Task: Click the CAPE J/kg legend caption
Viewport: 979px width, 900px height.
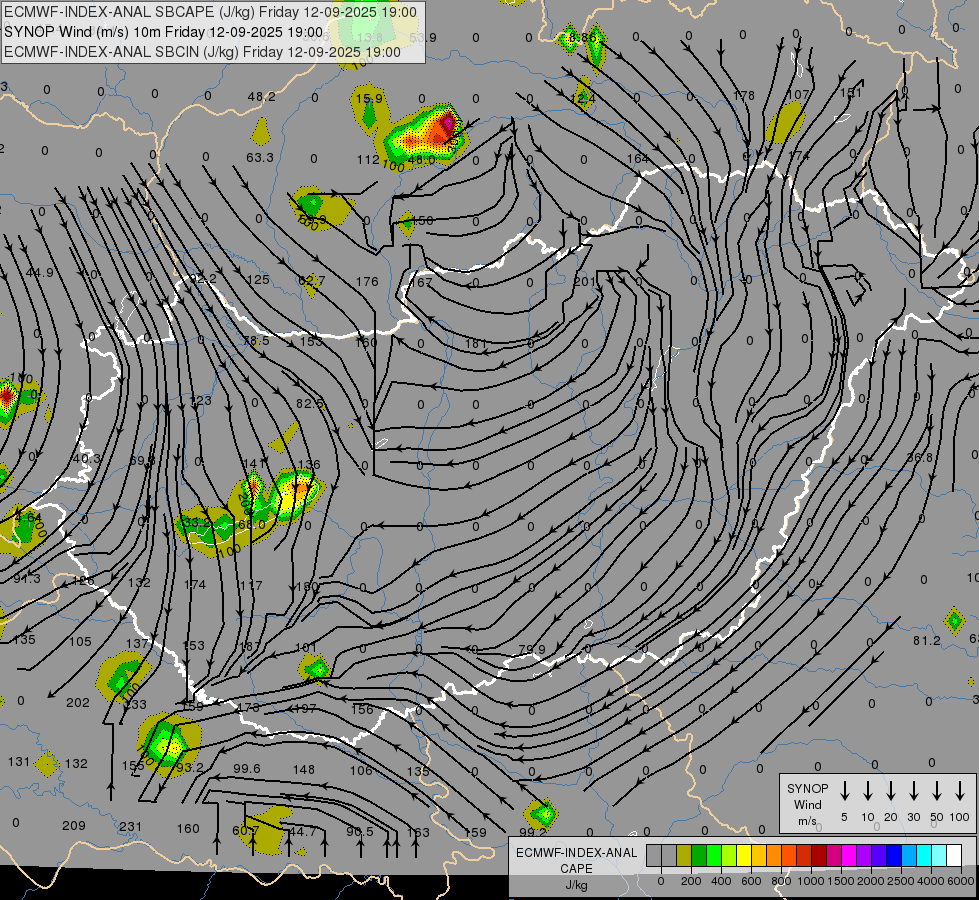Action: click(x=576, y=868)
